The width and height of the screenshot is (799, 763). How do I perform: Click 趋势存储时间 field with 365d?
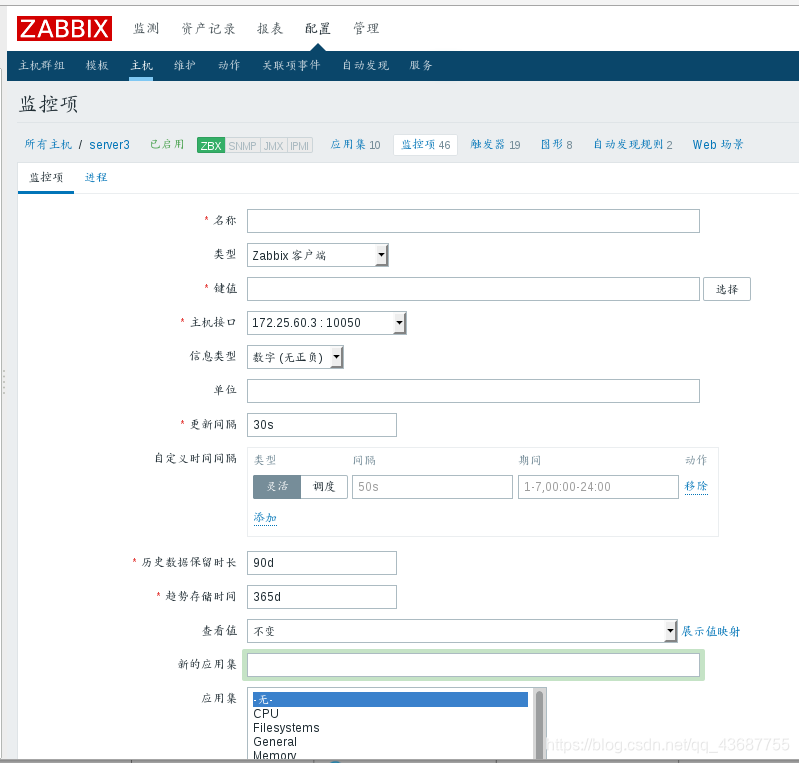(322, 597)
